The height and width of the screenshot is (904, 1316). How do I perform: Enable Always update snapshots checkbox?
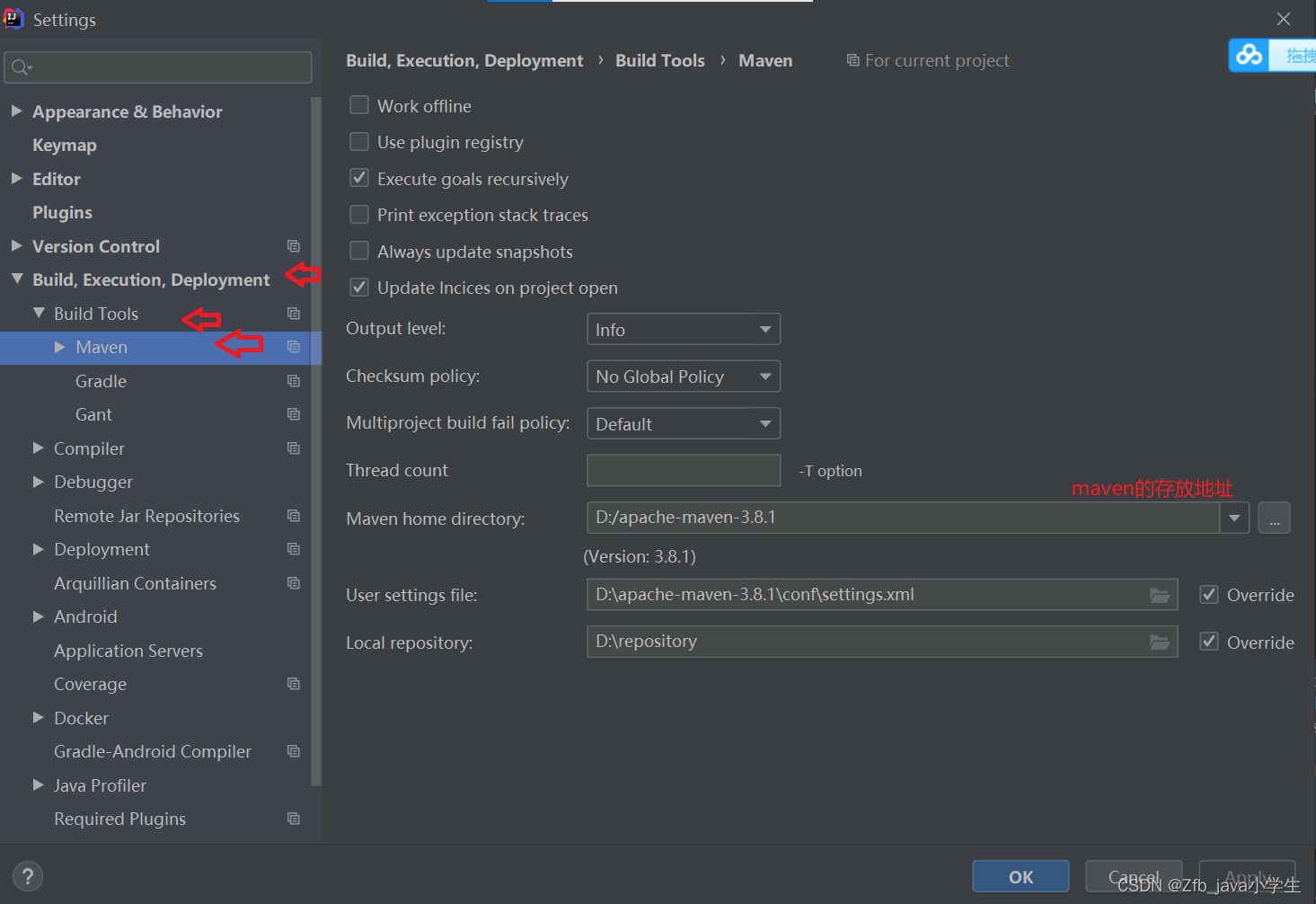pos(359,251)
